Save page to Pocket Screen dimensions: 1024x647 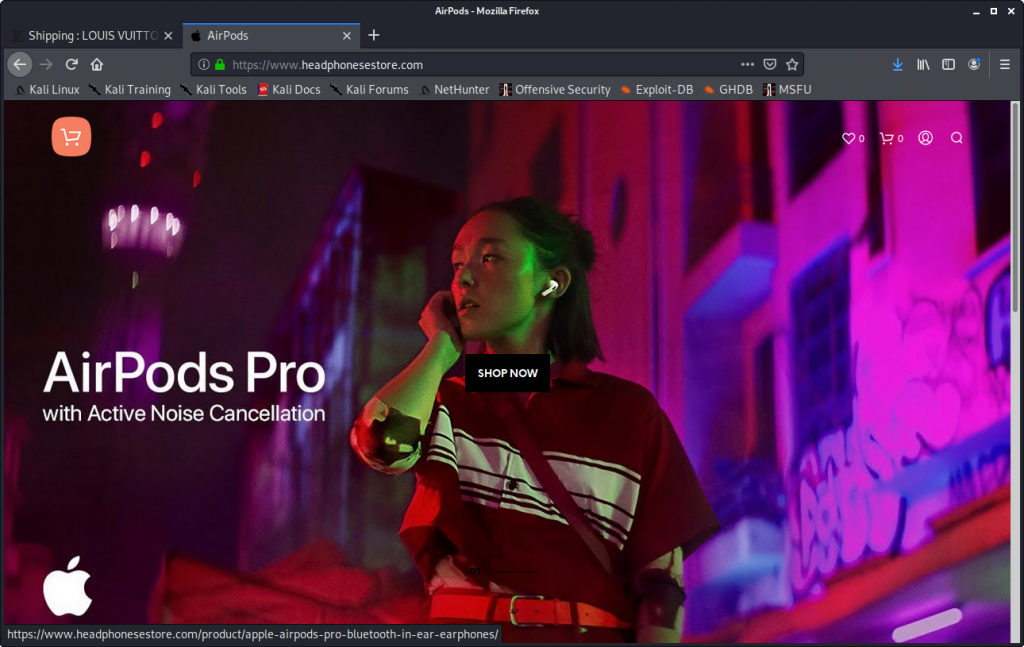tap(770, 64)
